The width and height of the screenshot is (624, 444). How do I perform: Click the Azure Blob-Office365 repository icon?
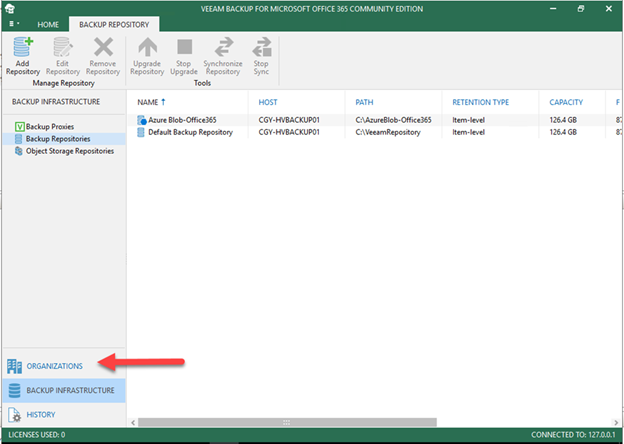141,120
